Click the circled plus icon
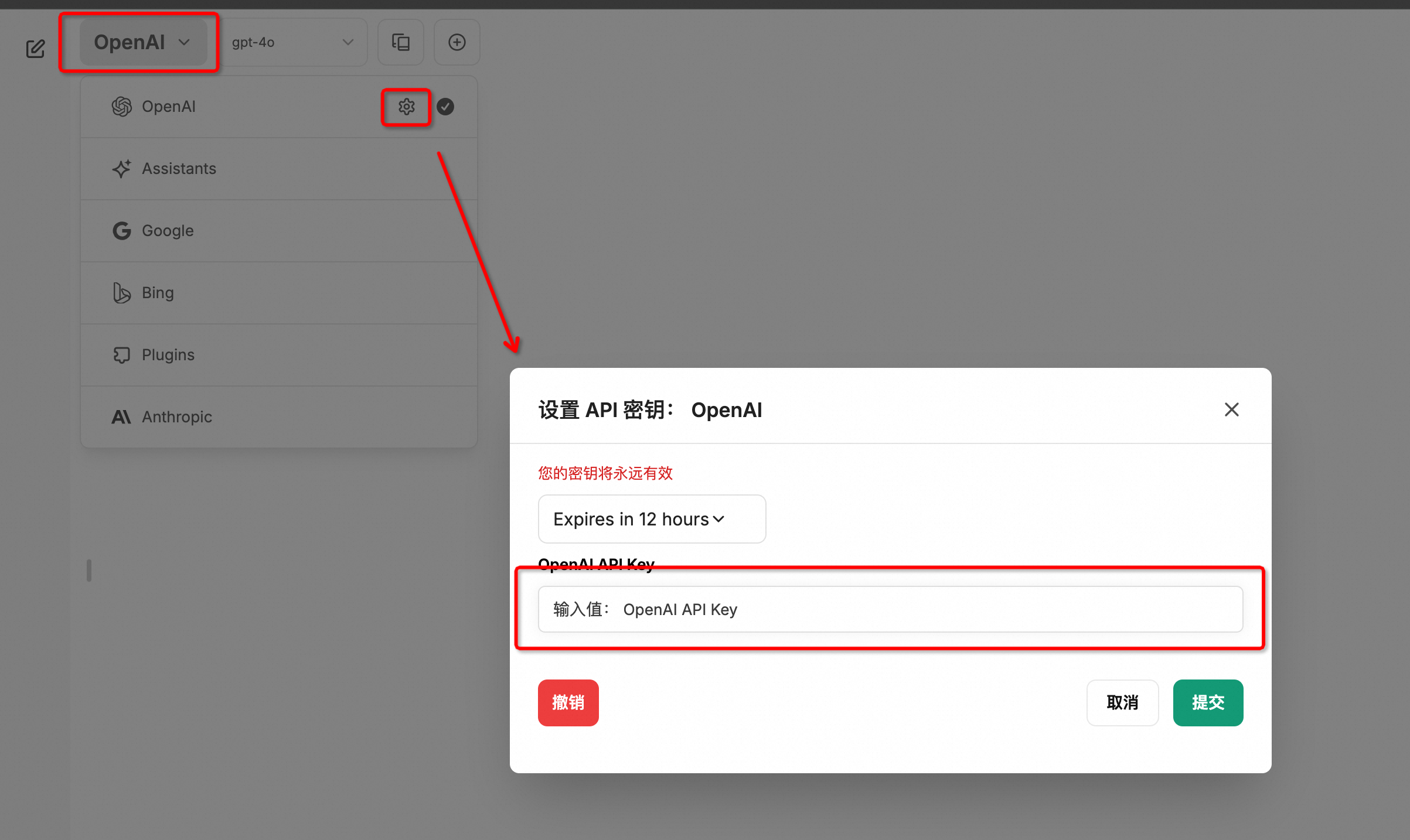 point(457,42)
